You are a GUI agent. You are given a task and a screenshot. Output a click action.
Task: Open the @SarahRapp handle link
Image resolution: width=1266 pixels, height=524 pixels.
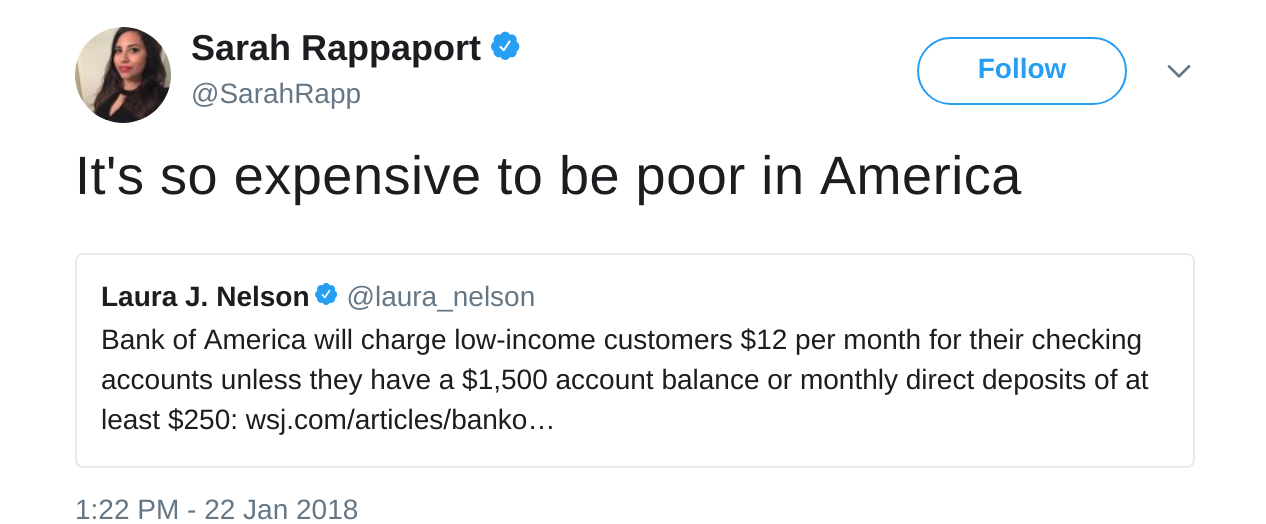(x=275, y=94)
